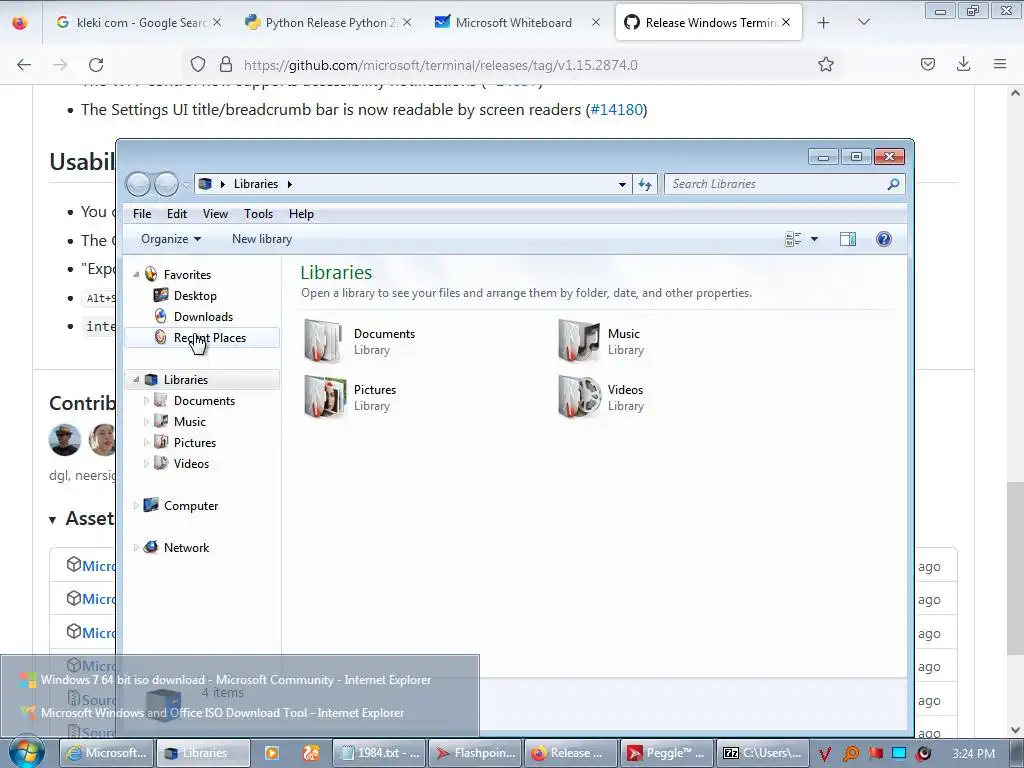Open the Documents library icon
The width and height of the screenshot is (1024, 768).
pyautogui.click(x=323, y=341)
